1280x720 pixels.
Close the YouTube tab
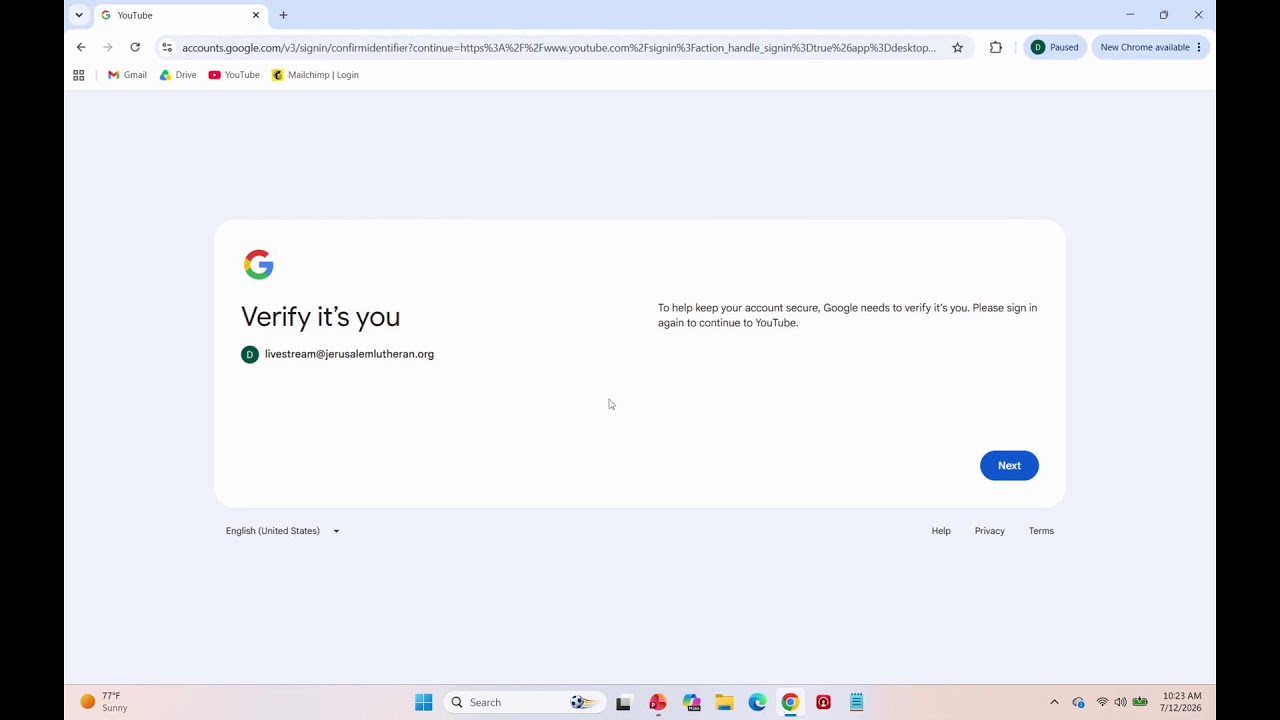pos(256,15)
